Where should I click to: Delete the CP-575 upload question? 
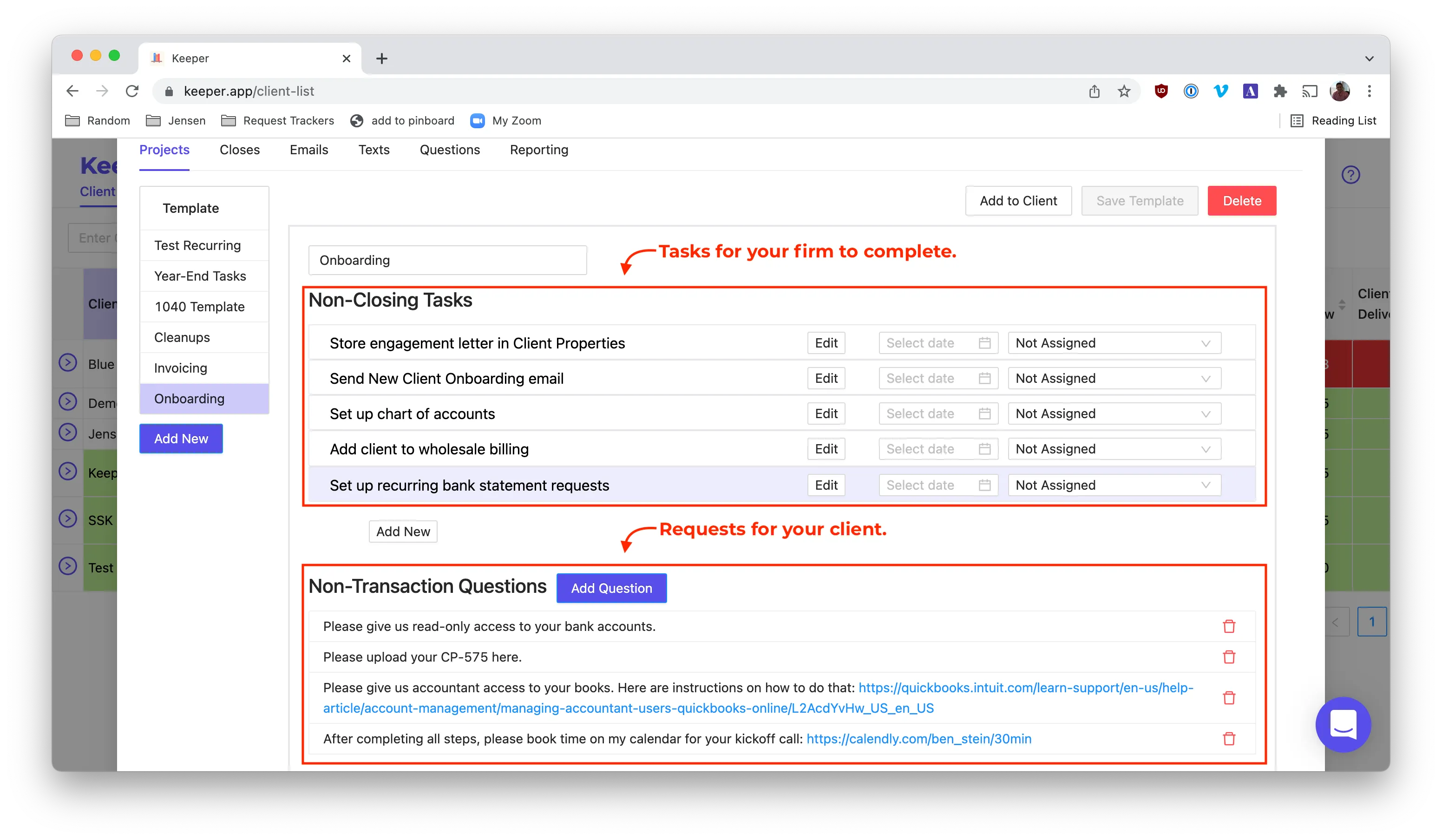point(1229,657)
